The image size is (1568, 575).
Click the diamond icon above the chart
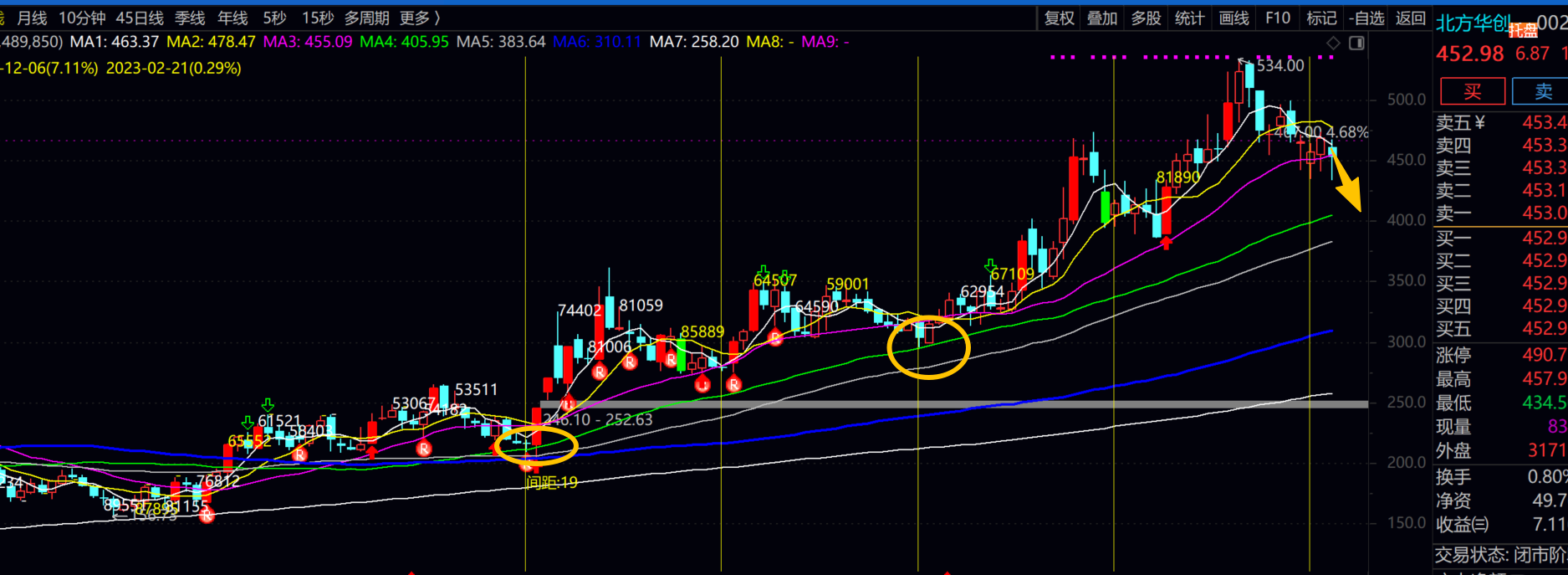tap(1333, 43)
